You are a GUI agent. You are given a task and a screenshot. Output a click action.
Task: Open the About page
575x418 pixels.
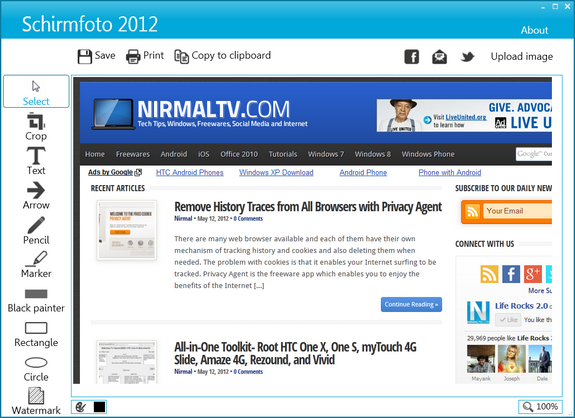[534, 30]
